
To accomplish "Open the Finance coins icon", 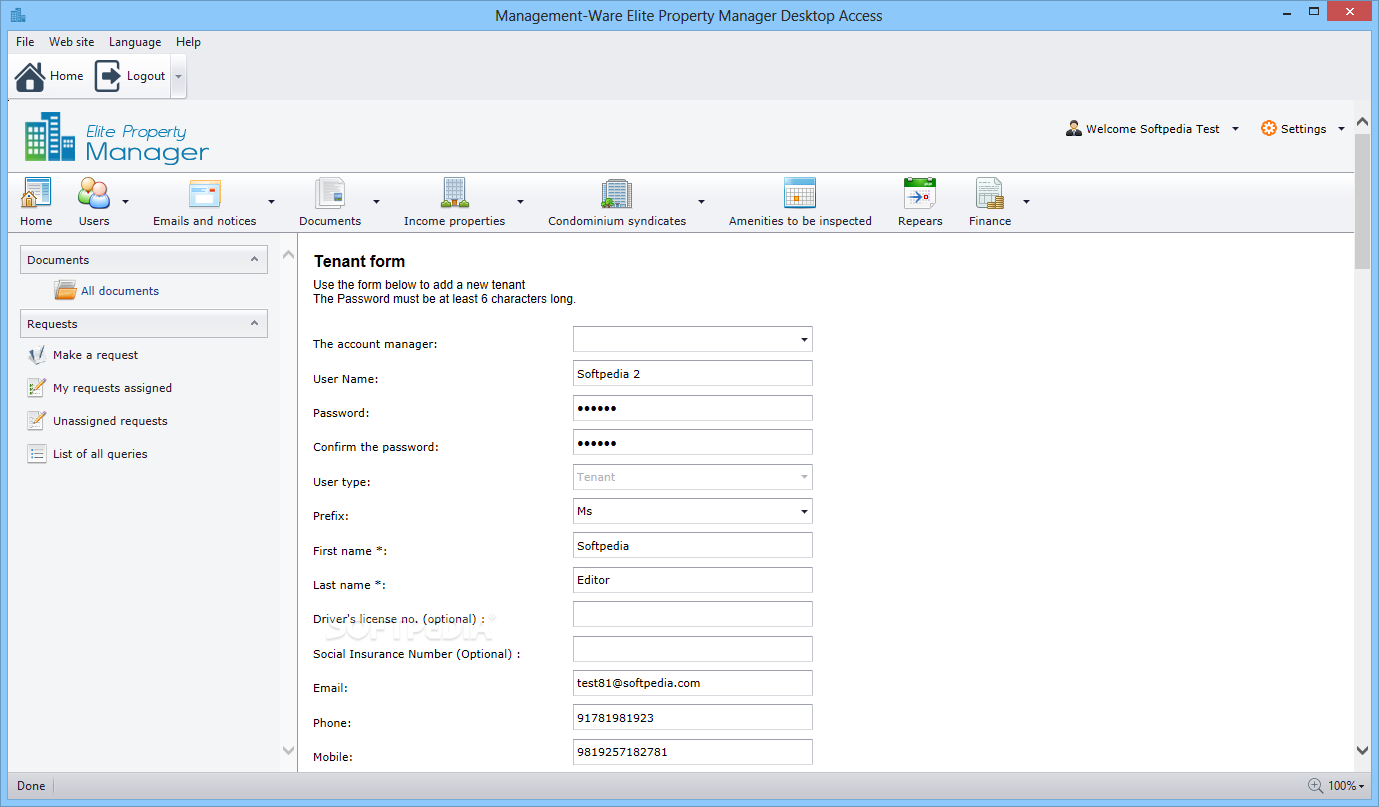I will tap(990, 193).
